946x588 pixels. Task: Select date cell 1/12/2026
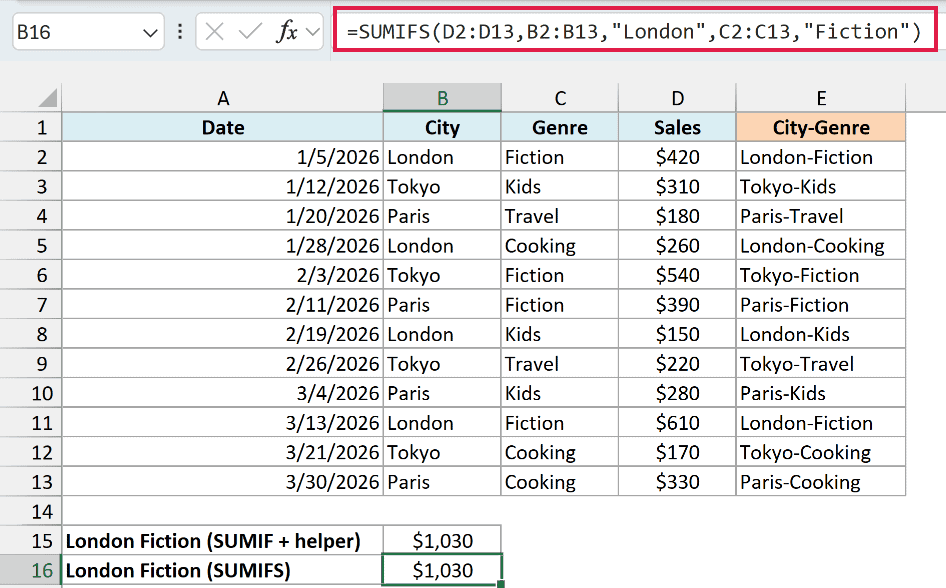click(223, 186)
